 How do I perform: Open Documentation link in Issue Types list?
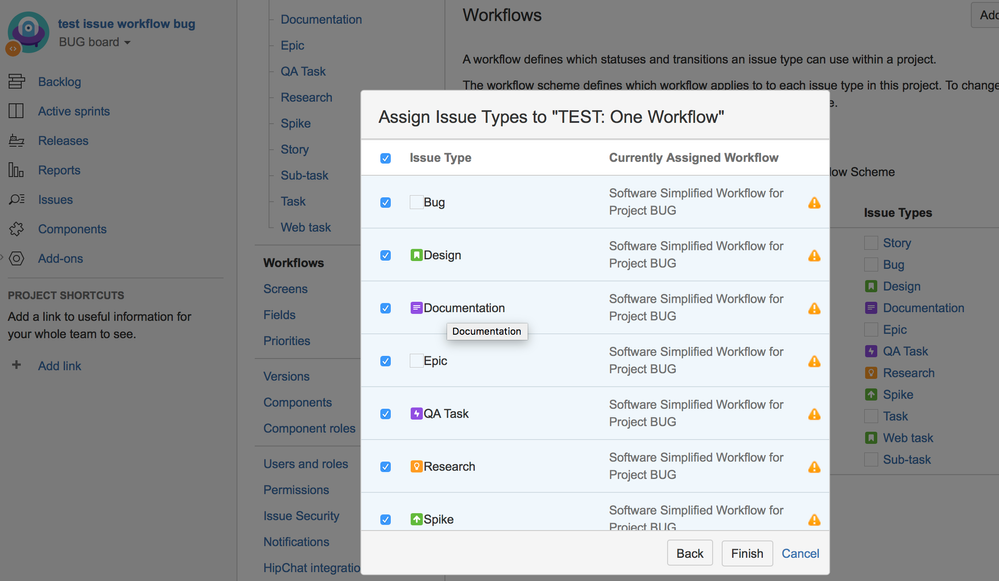923,308
